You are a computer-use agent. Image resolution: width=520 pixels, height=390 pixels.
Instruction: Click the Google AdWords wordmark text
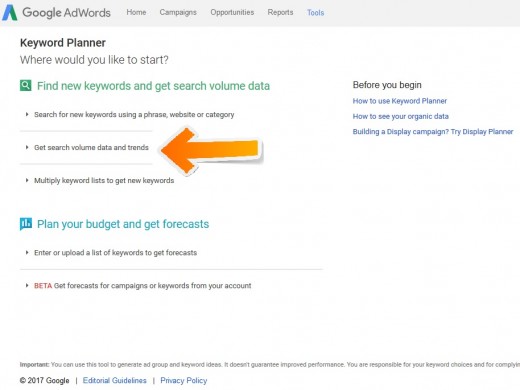66,13
